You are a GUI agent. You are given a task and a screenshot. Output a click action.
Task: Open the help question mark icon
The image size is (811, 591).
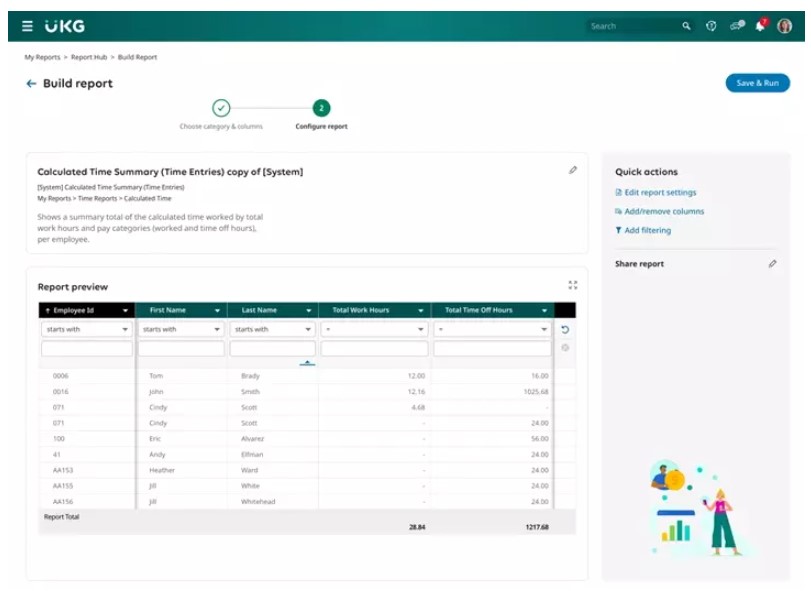tap(711, 26)
